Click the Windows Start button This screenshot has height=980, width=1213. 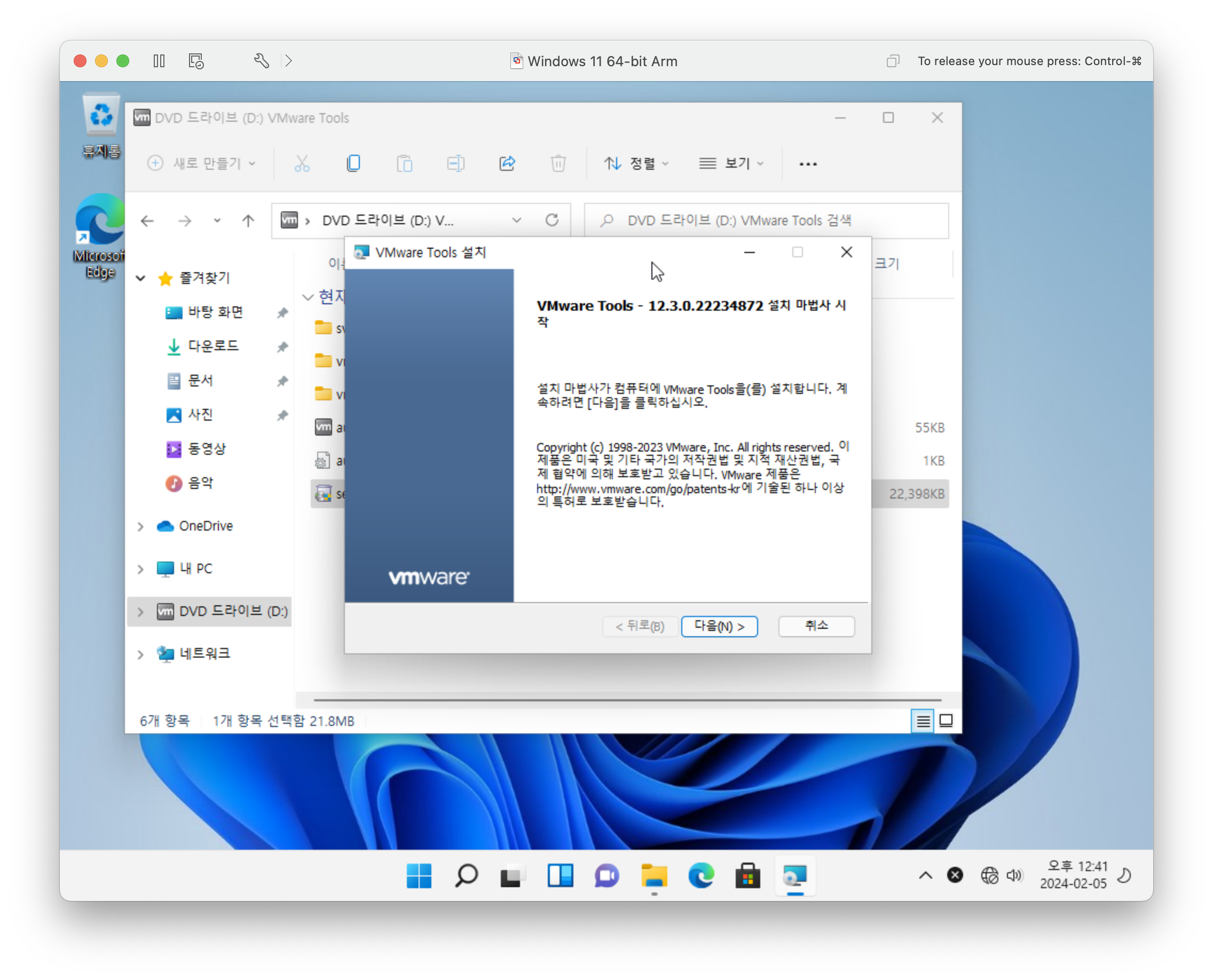[419, 875]
